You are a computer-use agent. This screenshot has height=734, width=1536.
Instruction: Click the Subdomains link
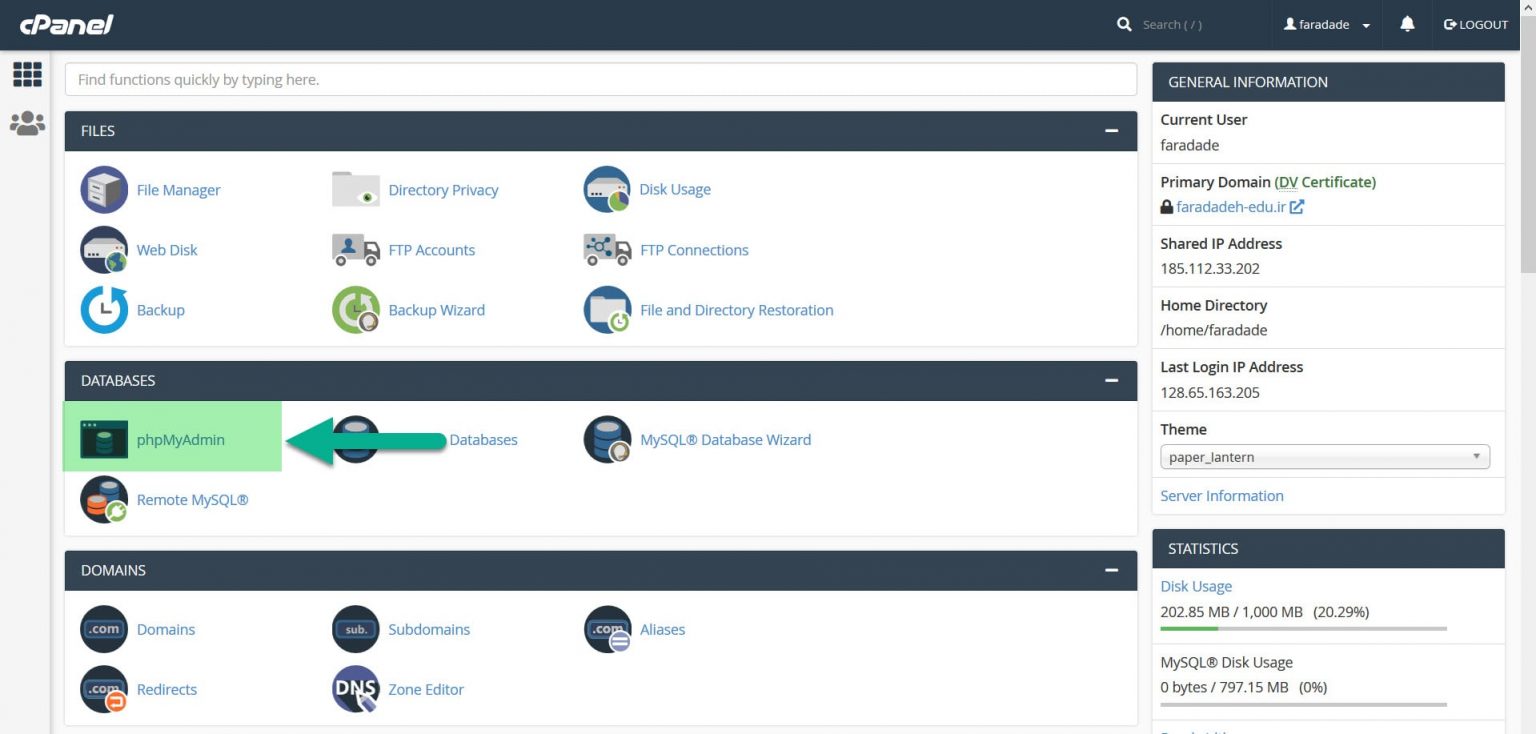point(429,630)
